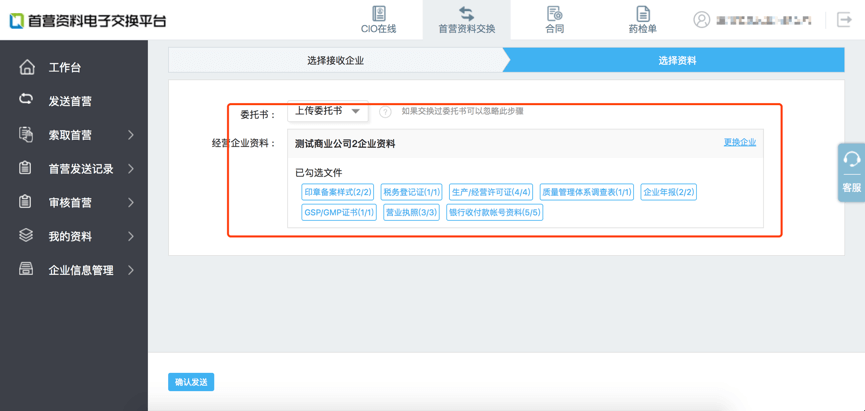The image size is (865, 411).
Task: Click the 已勾选文件 label
Action: (319, 173)
